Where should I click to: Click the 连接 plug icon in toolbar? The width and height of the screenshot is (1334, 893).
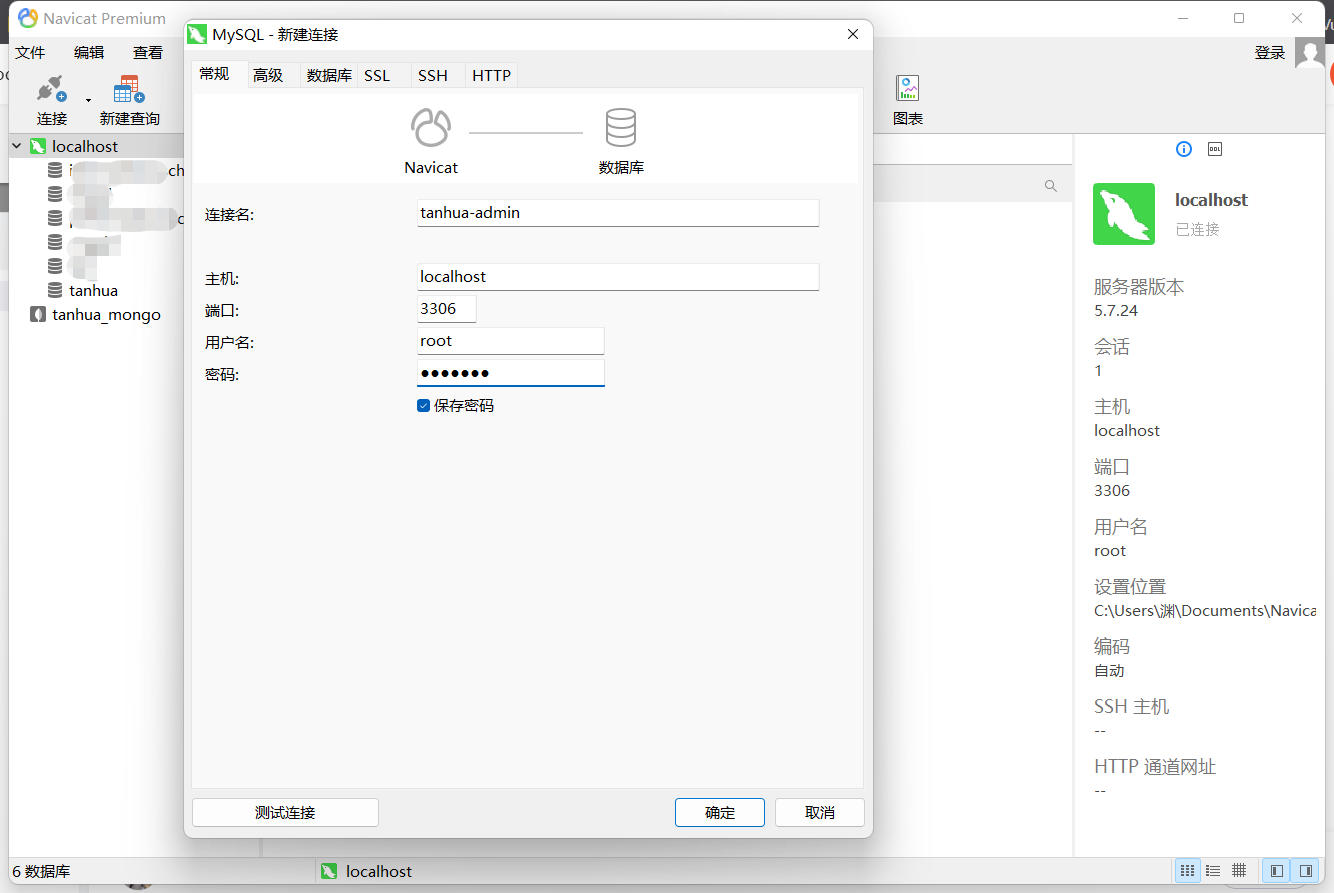pyautogui.click(x=51, y=90)
